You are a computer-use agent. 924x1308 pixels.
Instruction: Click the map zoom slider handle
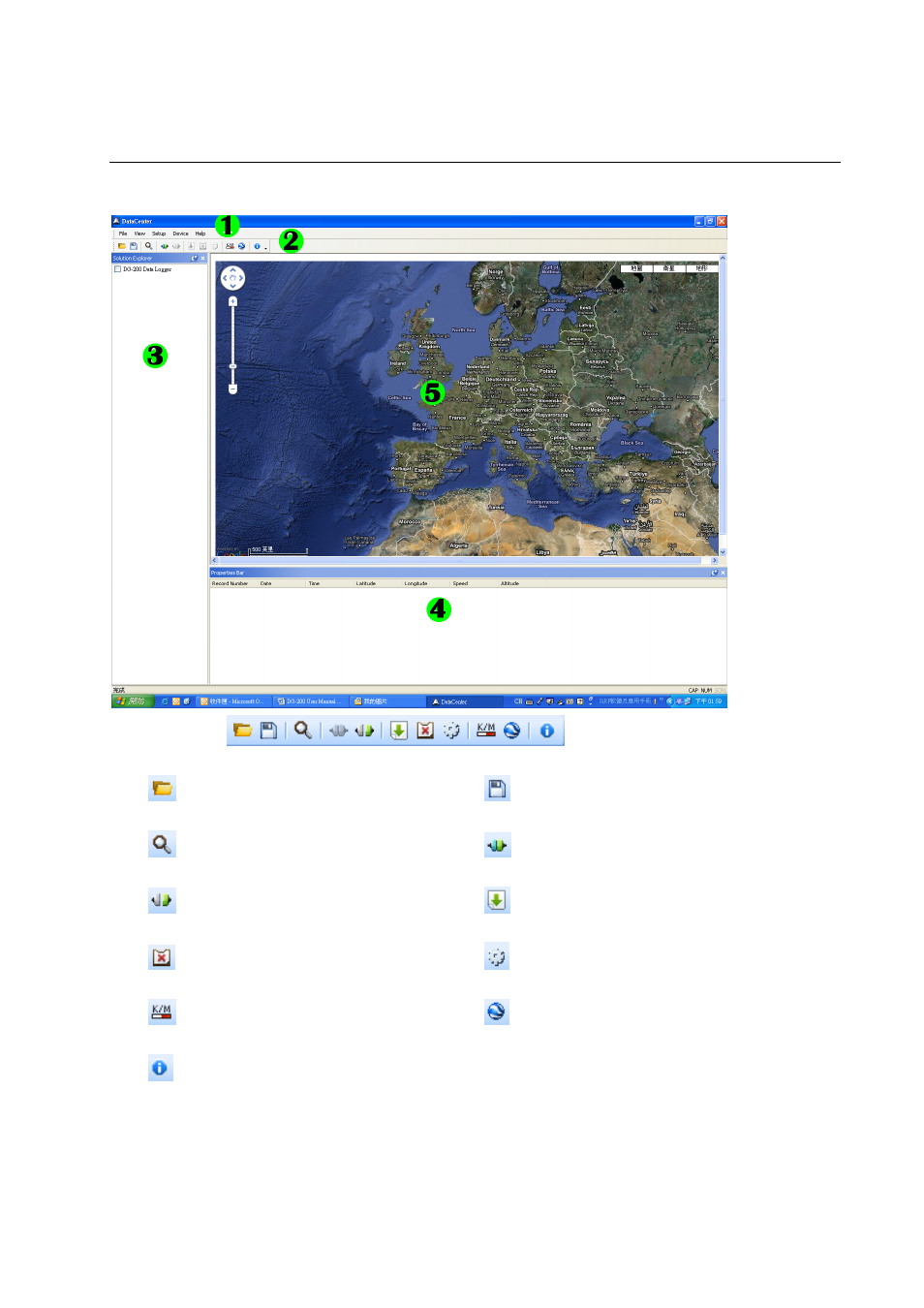pyautogui.click(x=232, y=366)
